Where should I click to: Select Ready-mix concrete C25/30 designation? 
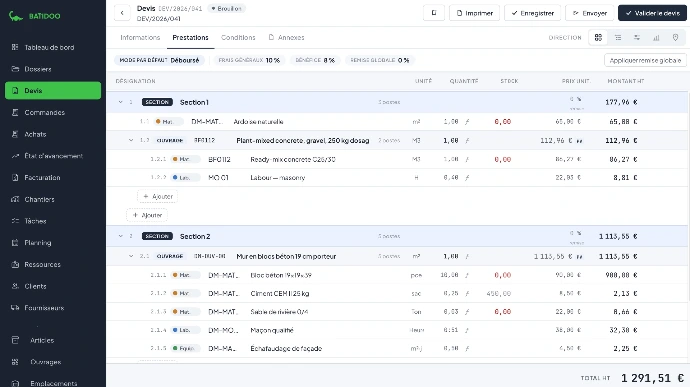click(x=293, y=159)
